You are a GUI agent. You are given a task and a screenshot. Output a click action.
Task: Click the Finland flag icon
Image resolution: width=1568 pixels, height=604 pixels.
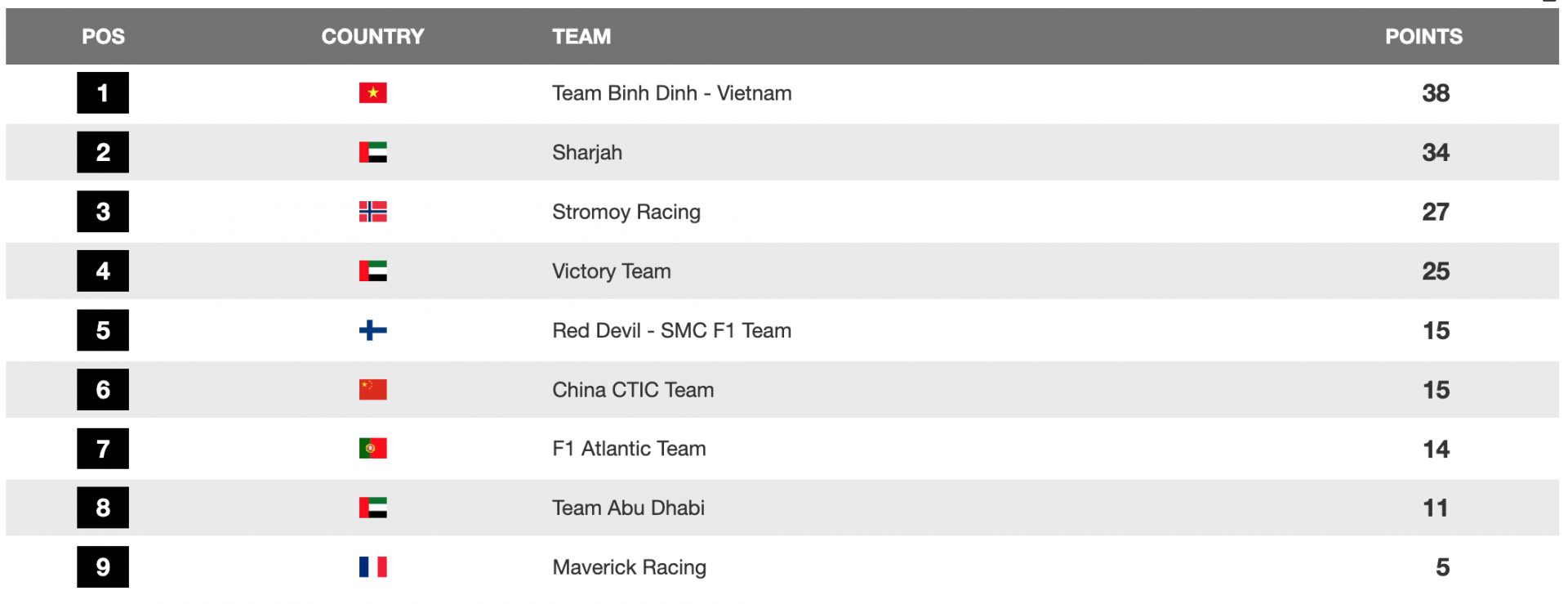(x=372, y=330)
